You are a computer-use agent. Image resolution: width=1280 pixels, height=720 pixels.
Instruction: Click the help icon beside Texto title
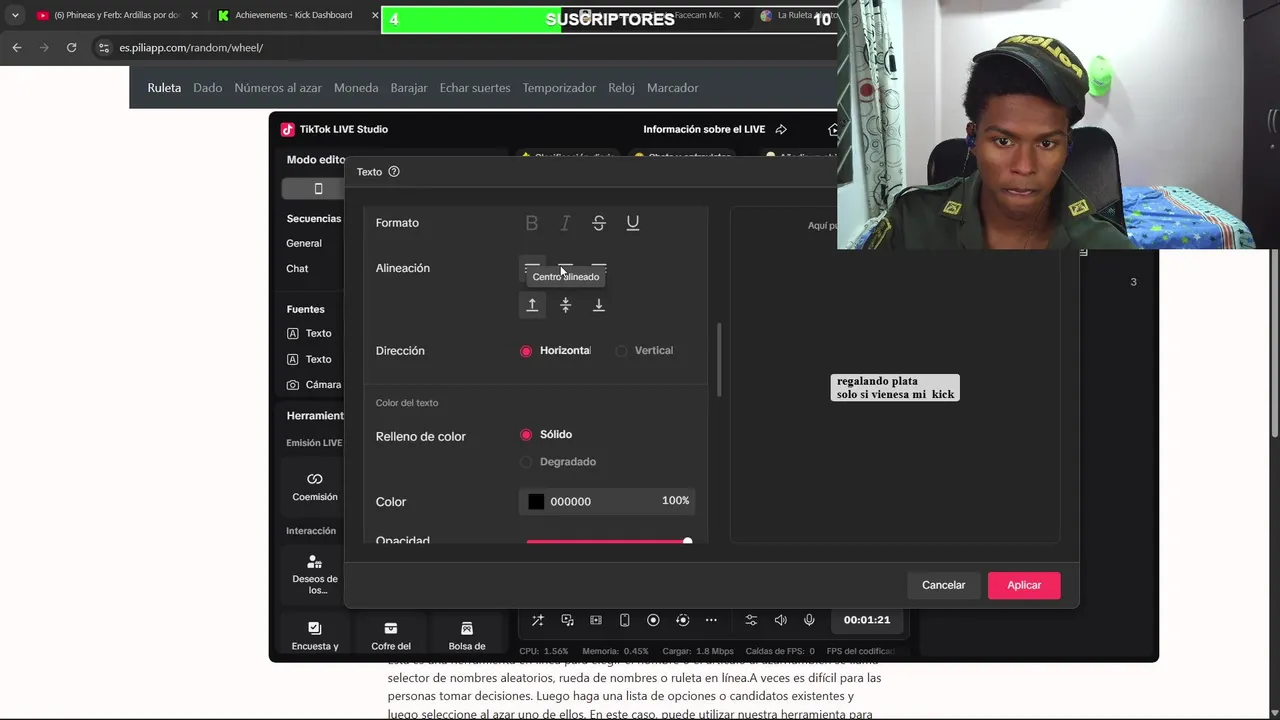tap(394, 172)
